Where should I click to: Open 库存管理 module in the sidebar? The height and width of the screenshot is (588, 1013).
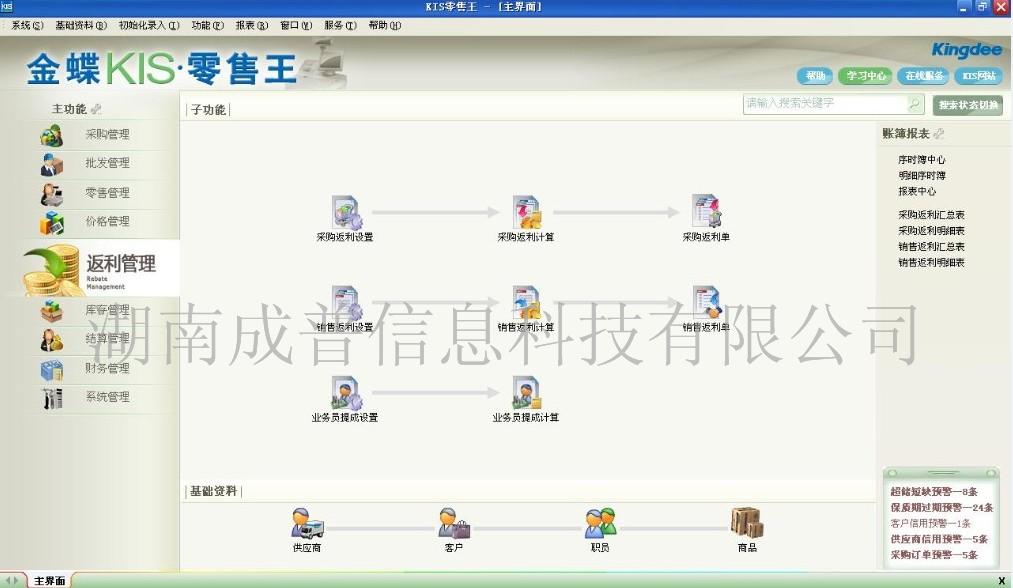107,310
